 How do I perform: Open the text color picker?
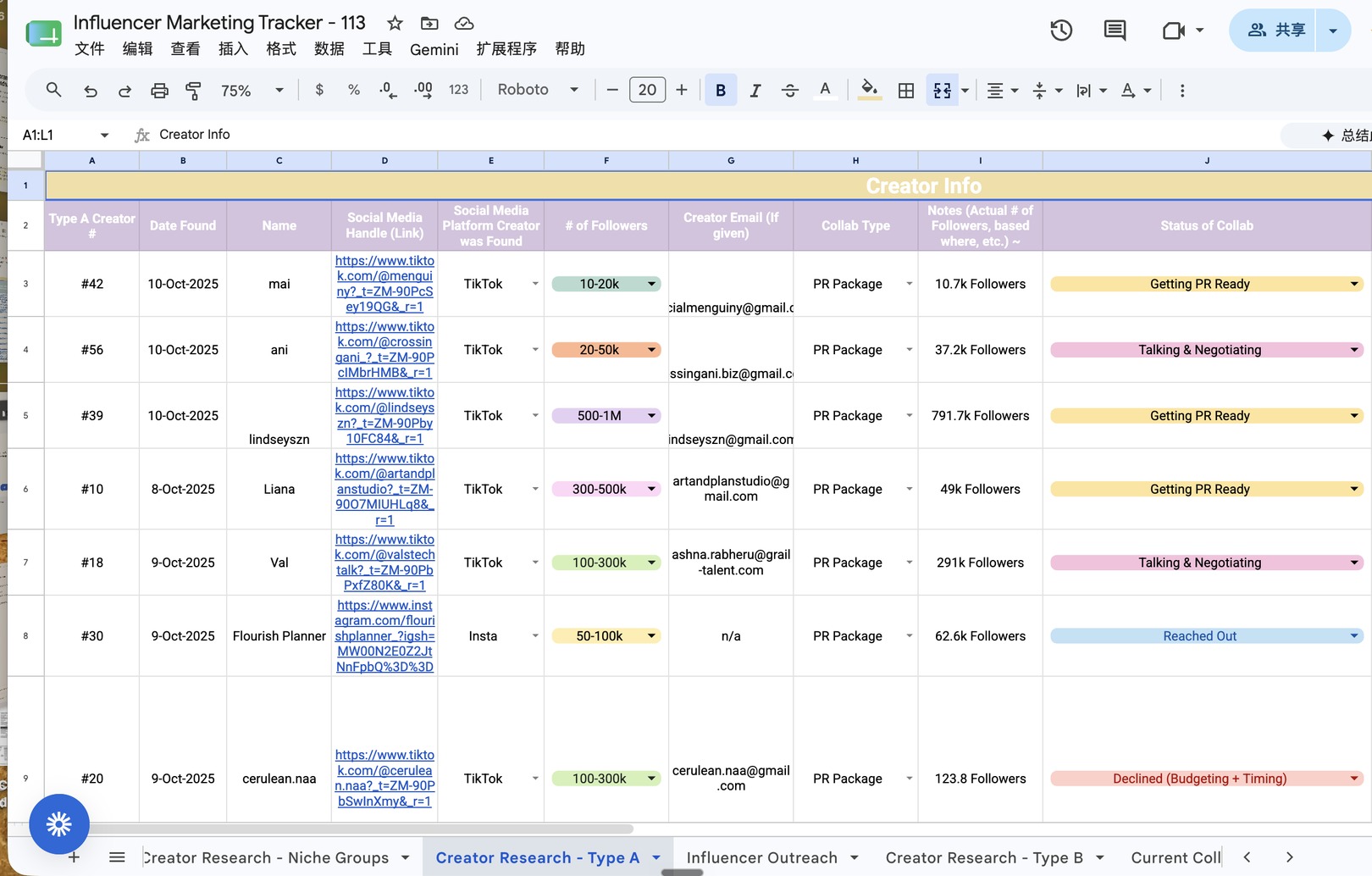click(825, 90)
